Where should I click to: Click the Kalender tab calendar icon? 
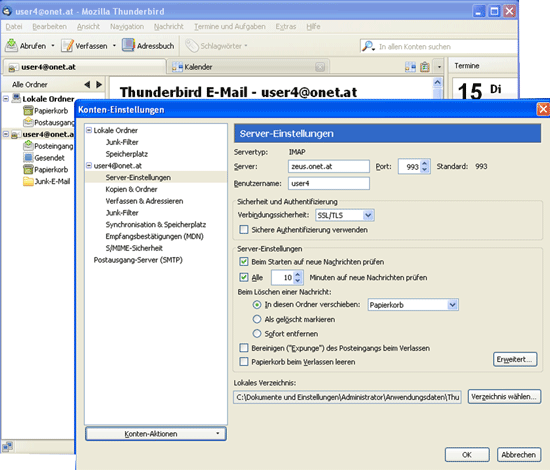click(177, 67)
